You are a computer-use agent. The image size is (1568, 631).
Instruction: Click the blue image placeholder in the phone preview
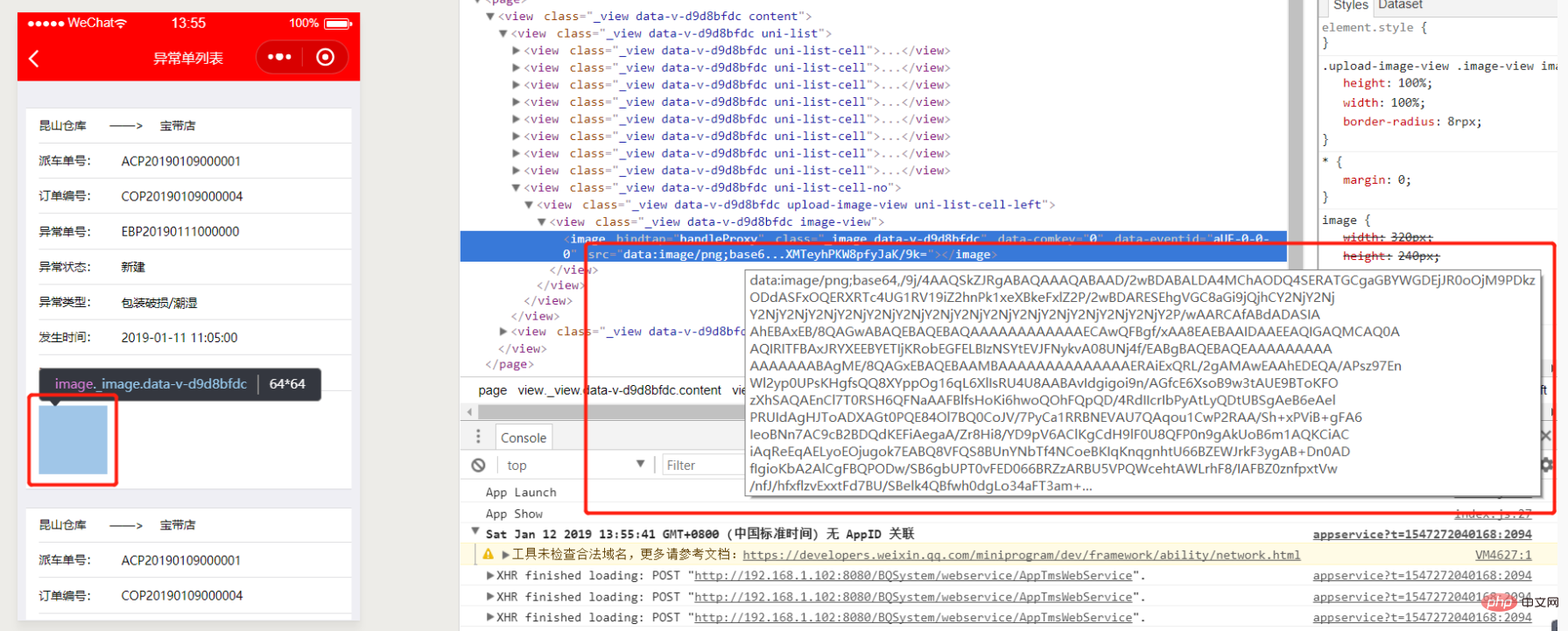tap(73, 439)
